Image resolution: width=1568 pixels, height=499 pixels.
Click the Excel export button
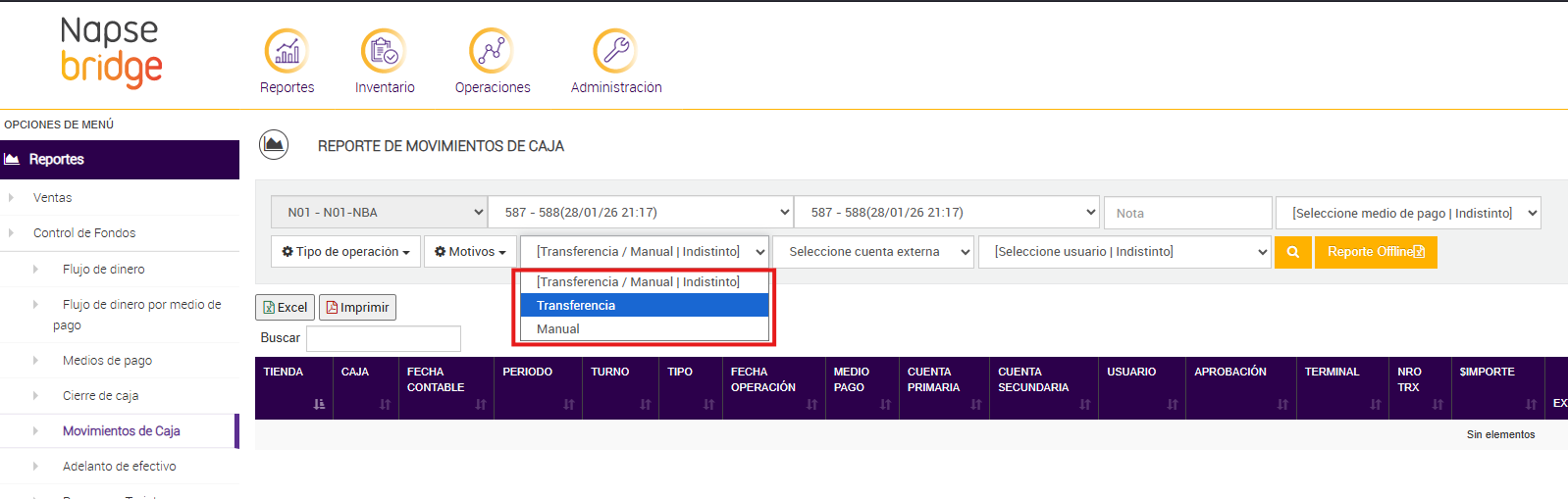pos(285,308)
